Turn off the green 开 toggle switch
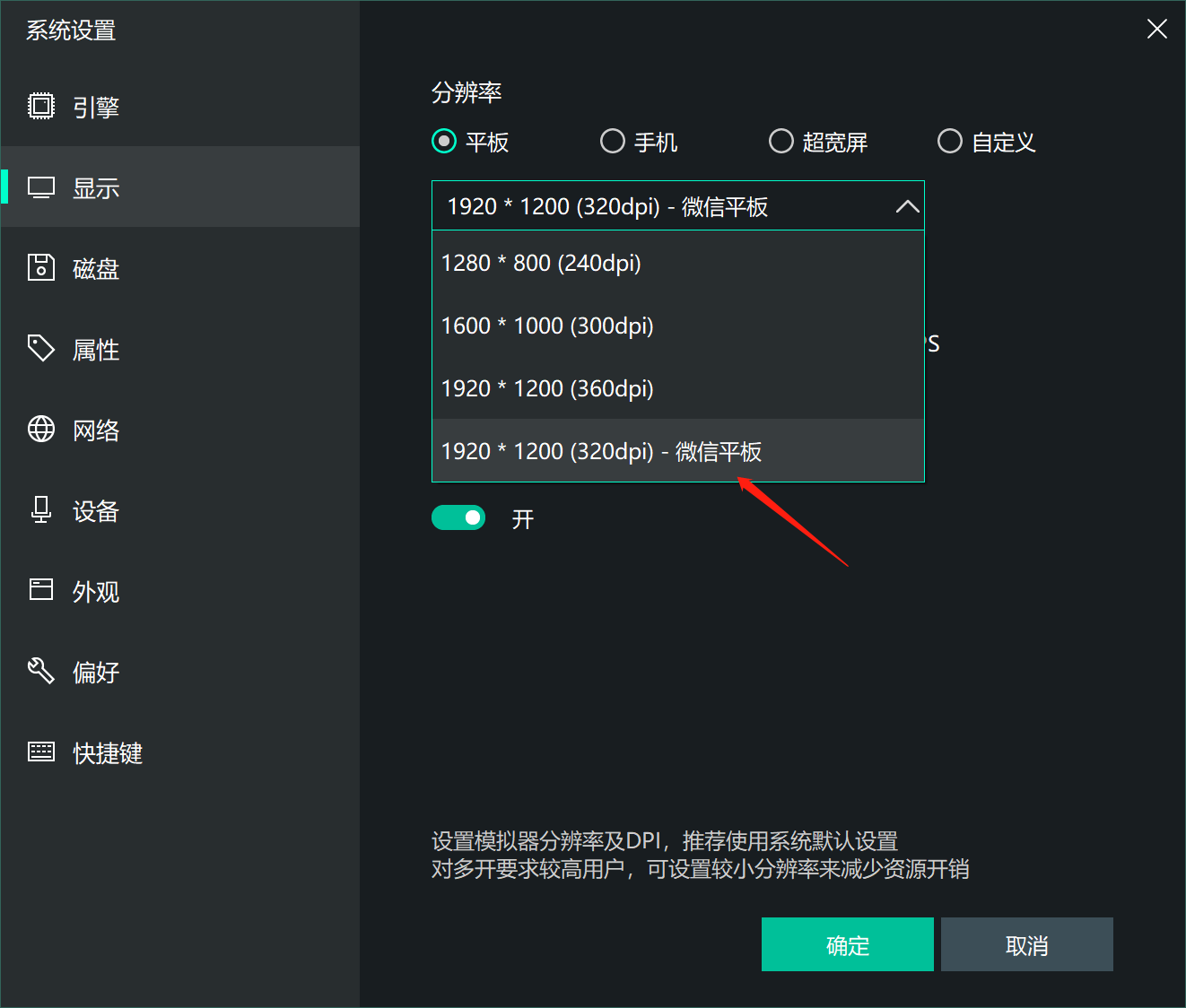1186x1008 pixels. [458, 518]
